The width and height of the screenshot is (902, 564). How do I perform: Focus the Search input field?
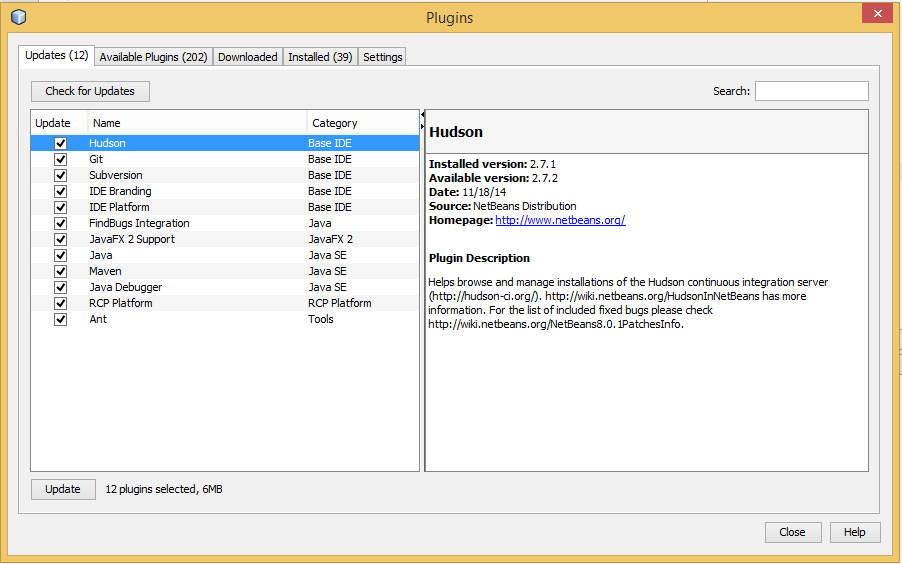[x=811, y=91]
